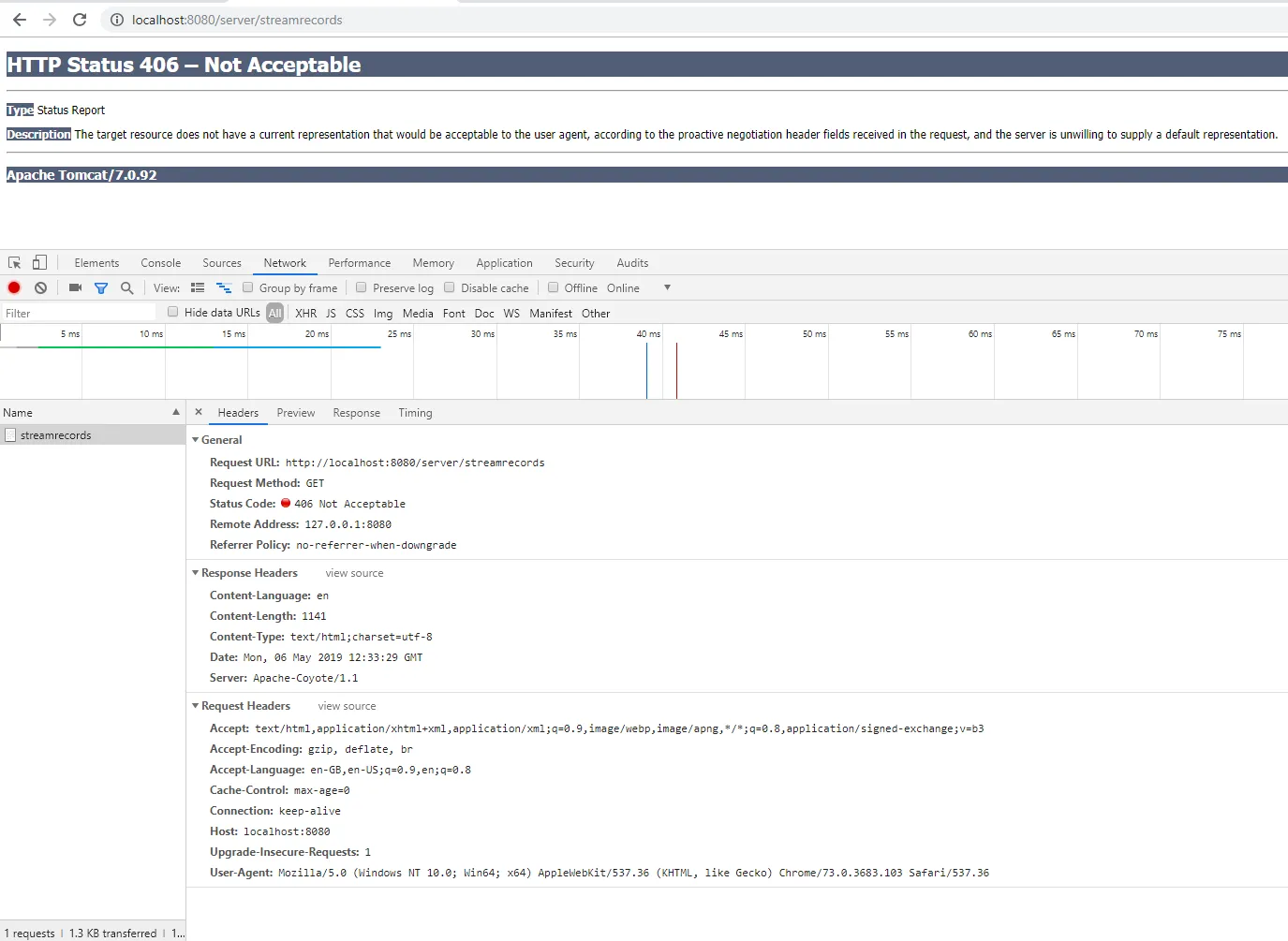The height and width of the screenshot is (941, 1288).
Task: Select the User-Agent header value
Action: pyautogui.click(x=633, y=873)
